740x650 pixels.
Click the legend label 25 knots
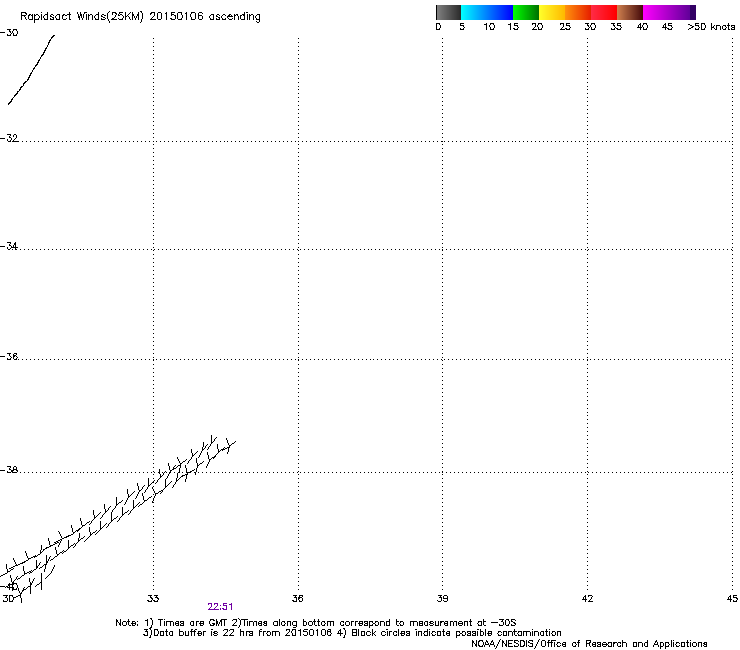[x=565, y=27]
